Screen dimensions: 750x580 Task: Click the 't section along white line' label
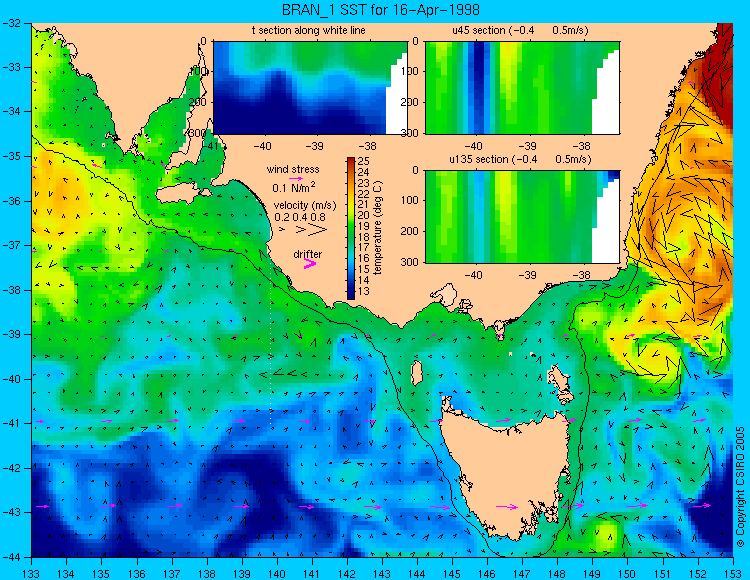point(309,30)
